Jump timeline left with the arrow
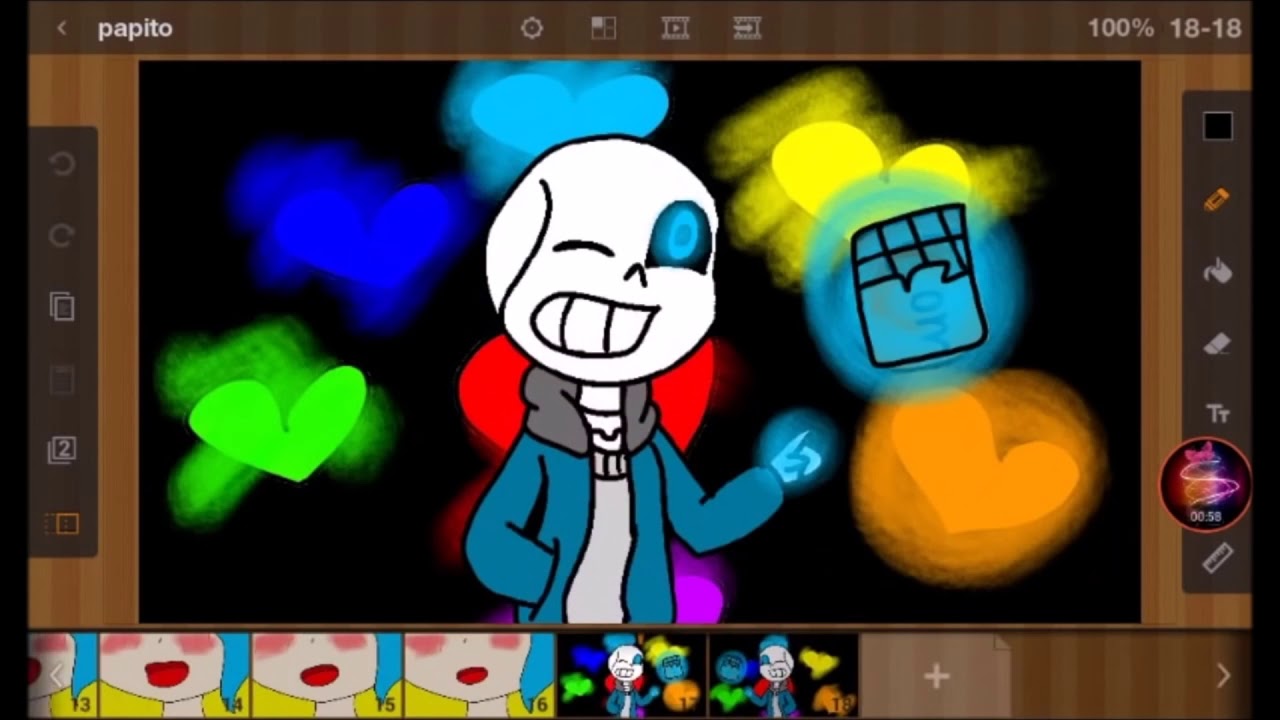 57,677
